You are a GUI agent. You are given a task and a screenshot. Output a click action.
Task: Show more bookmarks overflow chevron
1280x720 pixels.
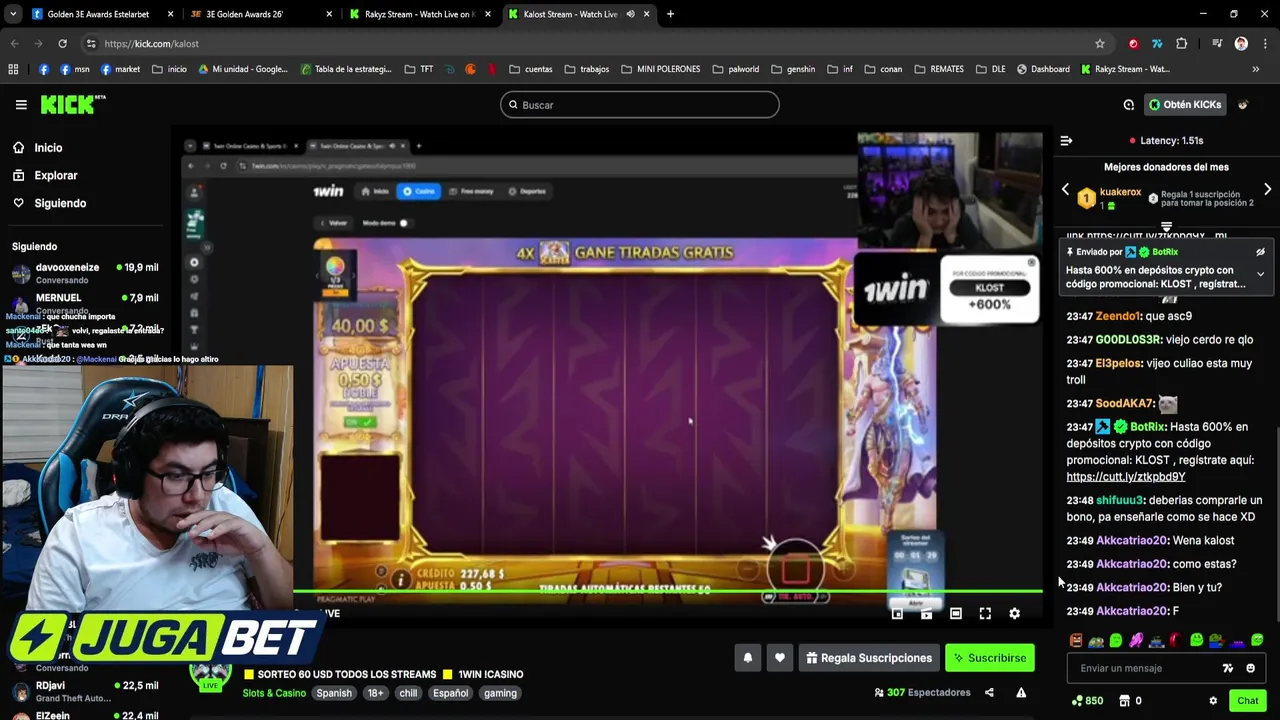1256,69
